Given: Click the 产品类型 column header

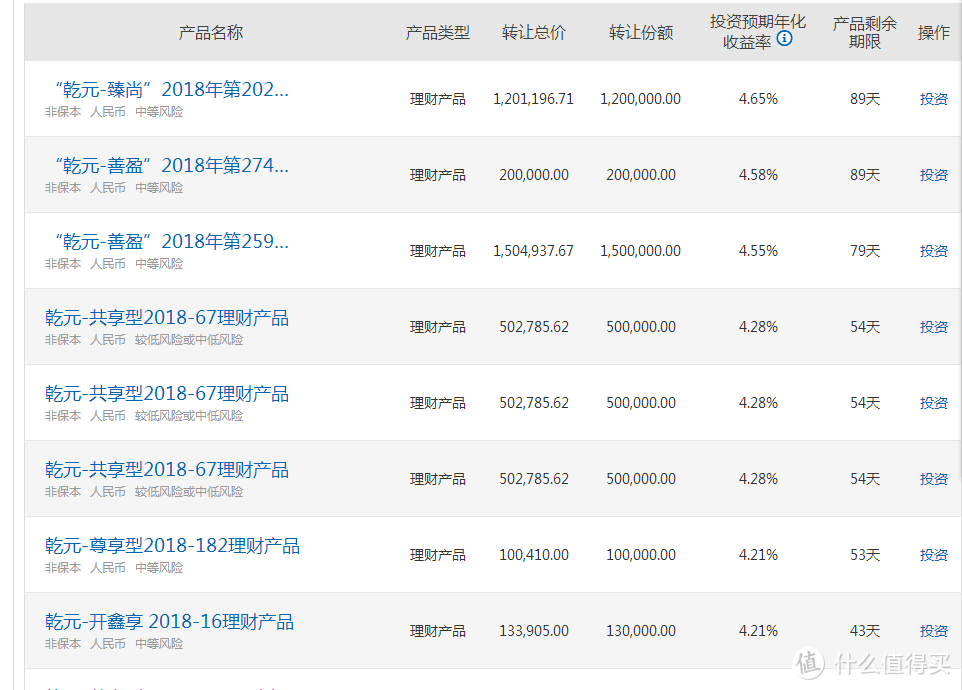Looking at the screenshot, I should coord(437,32).
